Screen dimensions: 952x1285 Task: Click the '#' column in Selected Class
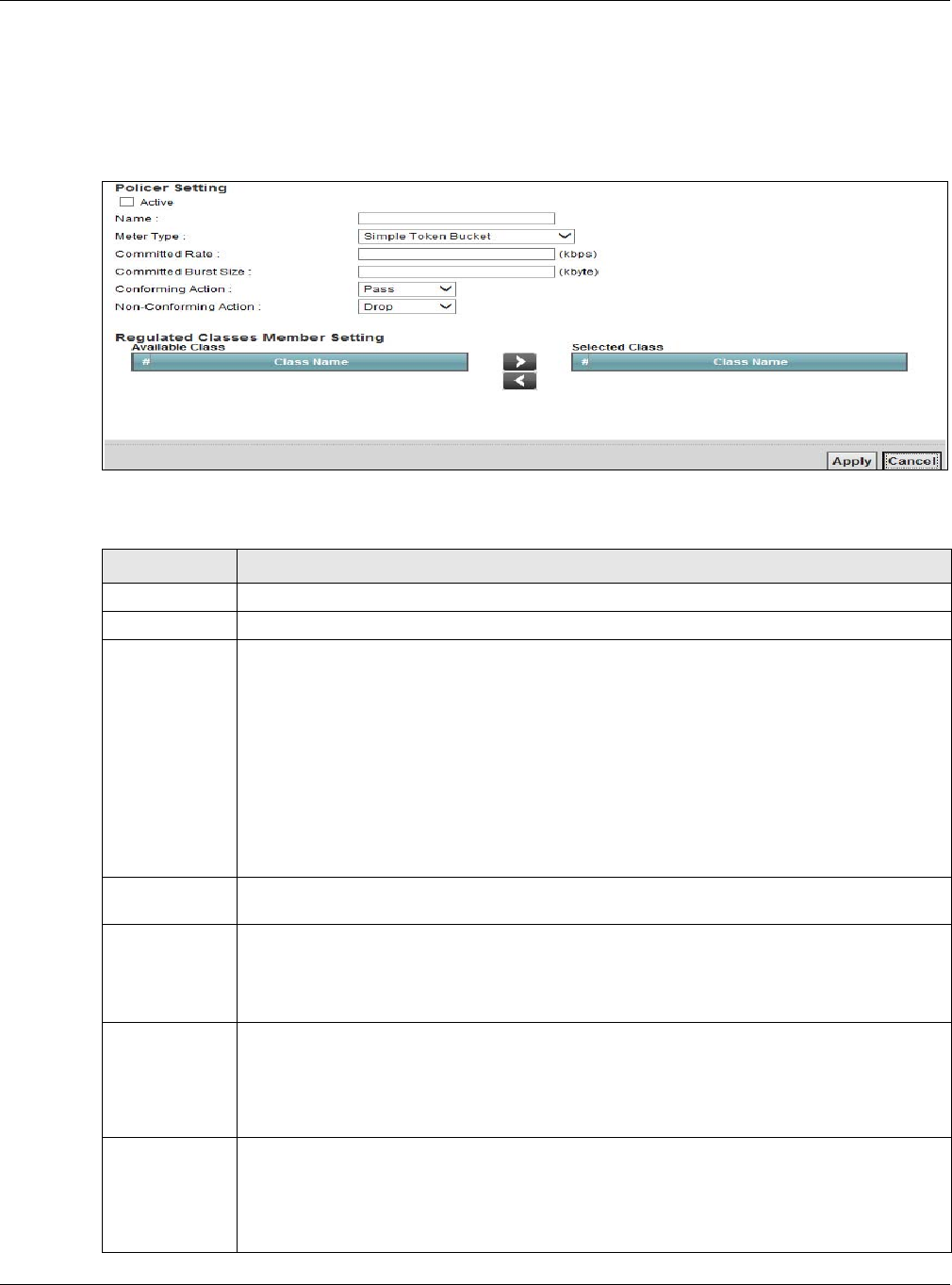(584, 362)
